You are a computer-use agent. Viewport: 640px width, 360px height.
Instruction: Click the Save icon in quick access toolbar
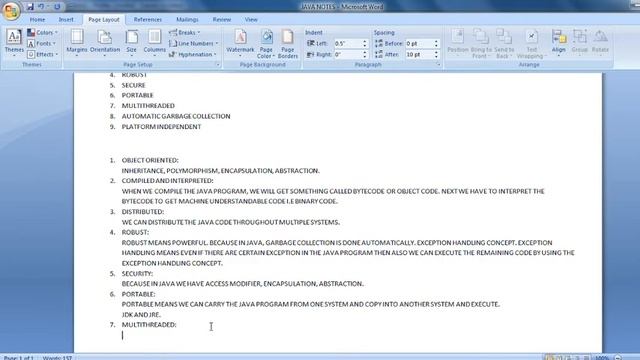(30, 7)
